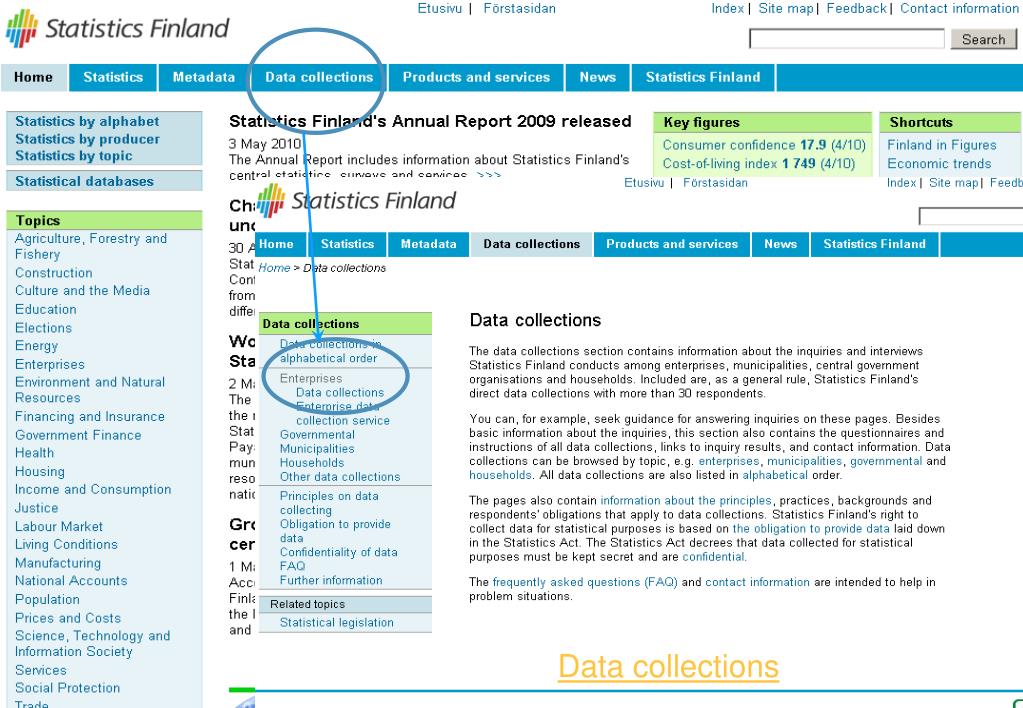Open the Annual Report 2009 released headline
Screen dimensions: 1023x708
point(430,121)
